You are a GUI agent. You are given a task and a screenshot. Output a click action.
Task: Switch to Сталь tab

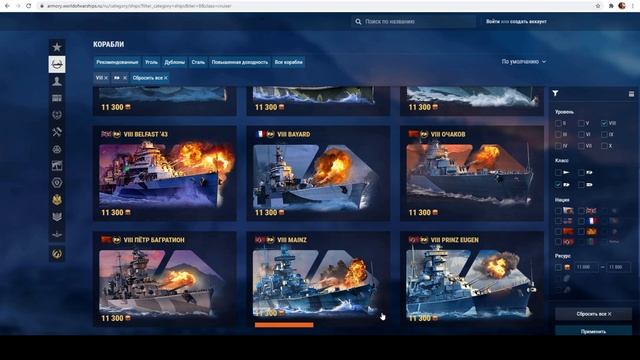click(198, 62)
